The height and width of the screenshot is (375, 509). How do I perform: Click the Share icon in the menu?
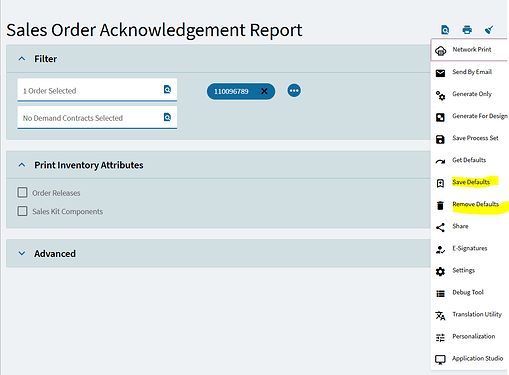click(x=440, y=228)
